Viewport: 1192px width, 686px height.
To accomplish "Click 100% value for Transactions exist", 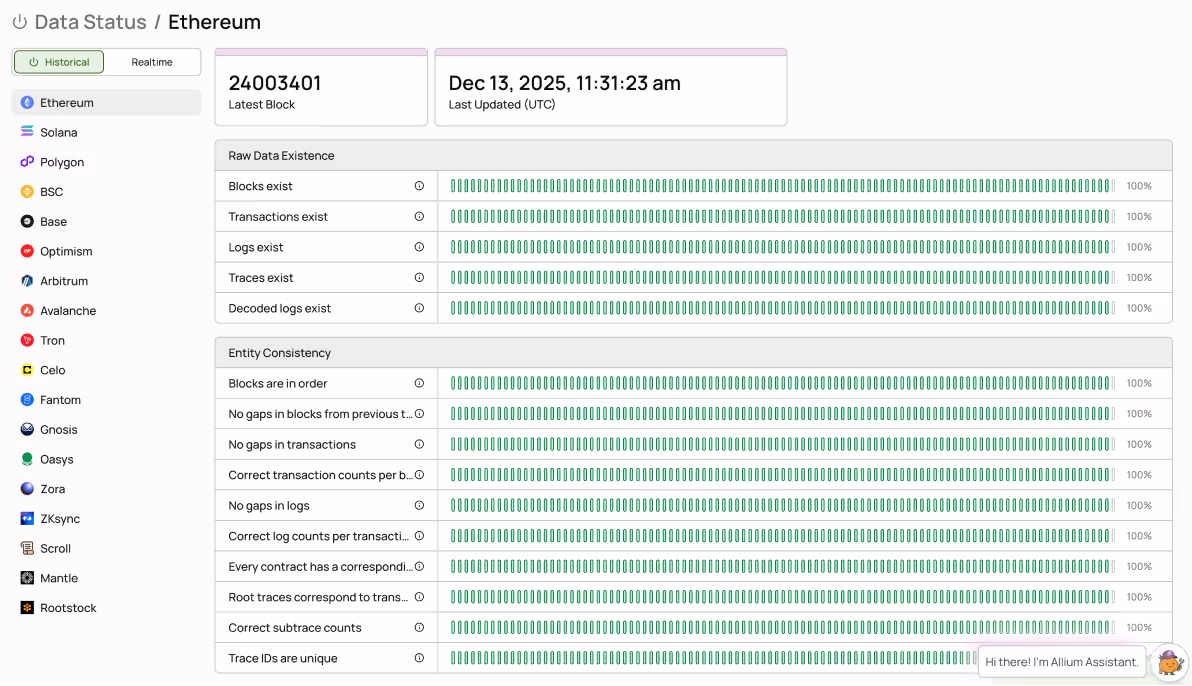I will tap(1139, 216).
